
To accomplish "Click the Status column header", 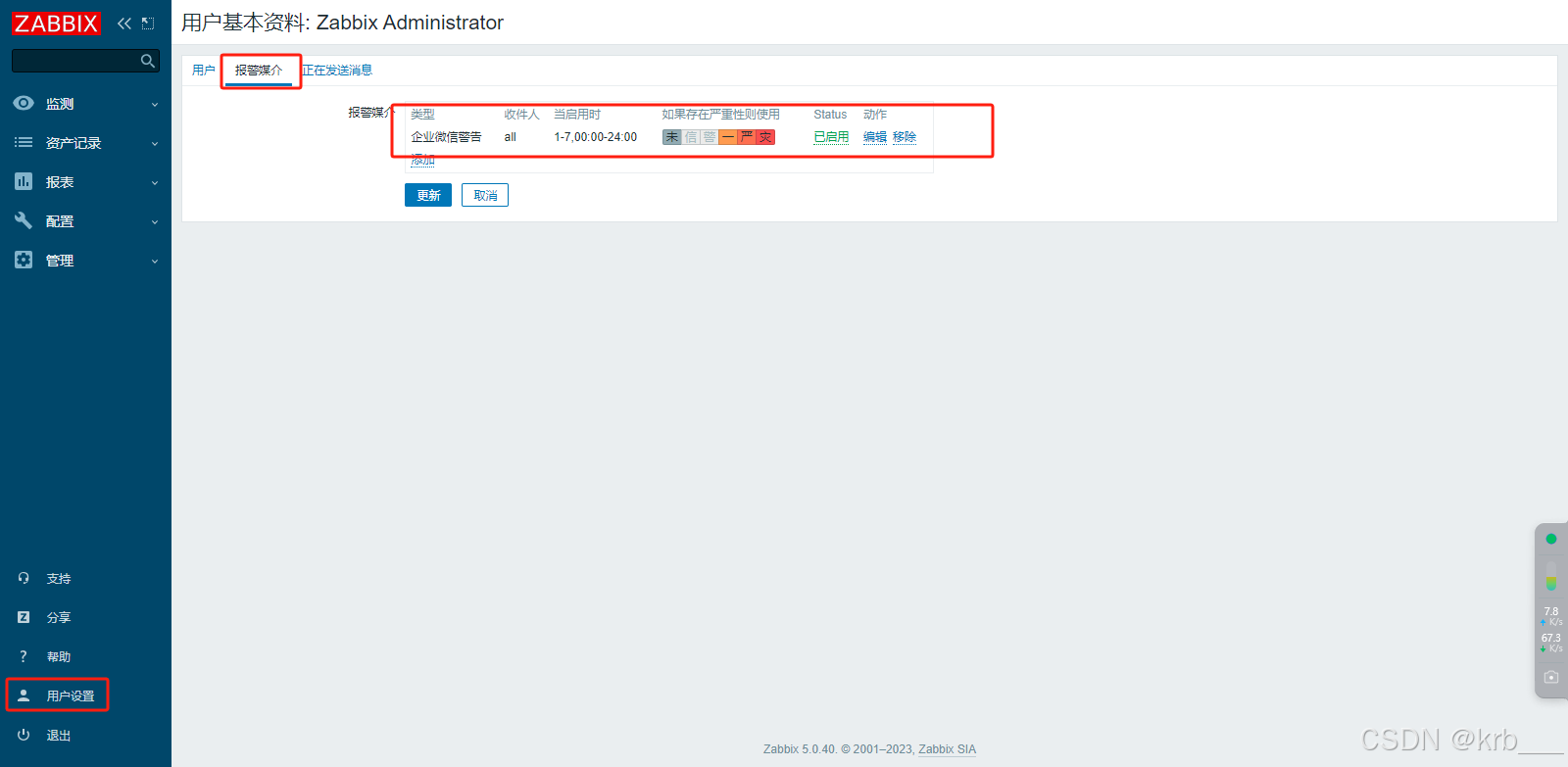I will click(x=830, y=115).
